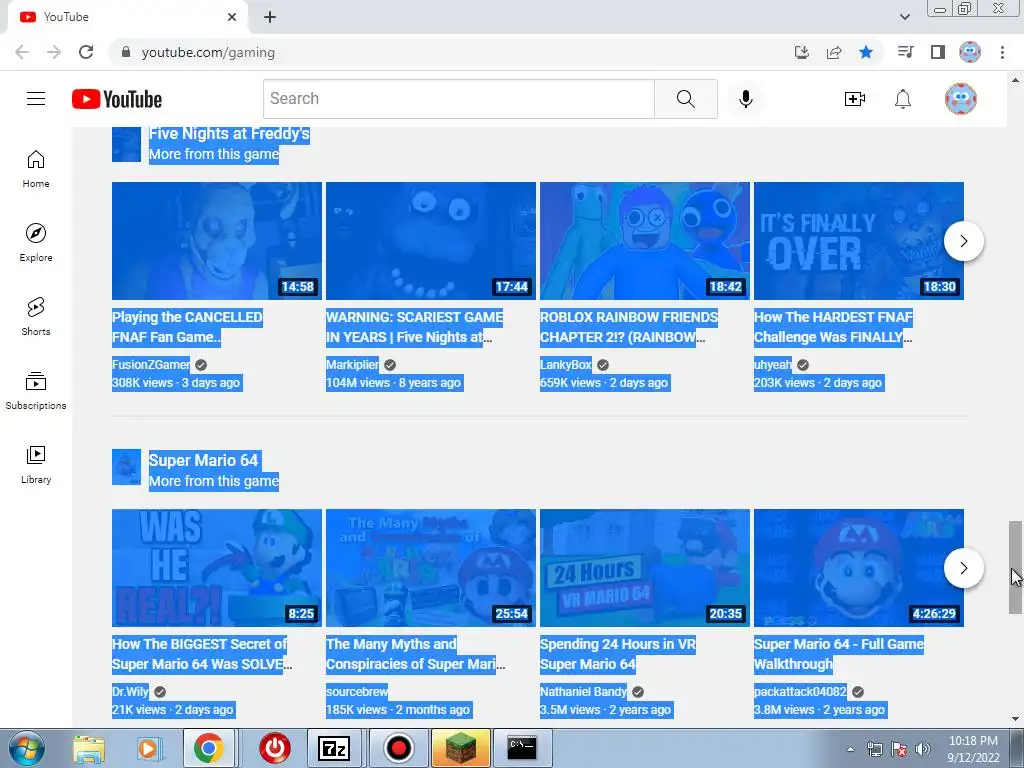Open Super Mario 64 Full Game Walkthrough thumbnail

859,568
